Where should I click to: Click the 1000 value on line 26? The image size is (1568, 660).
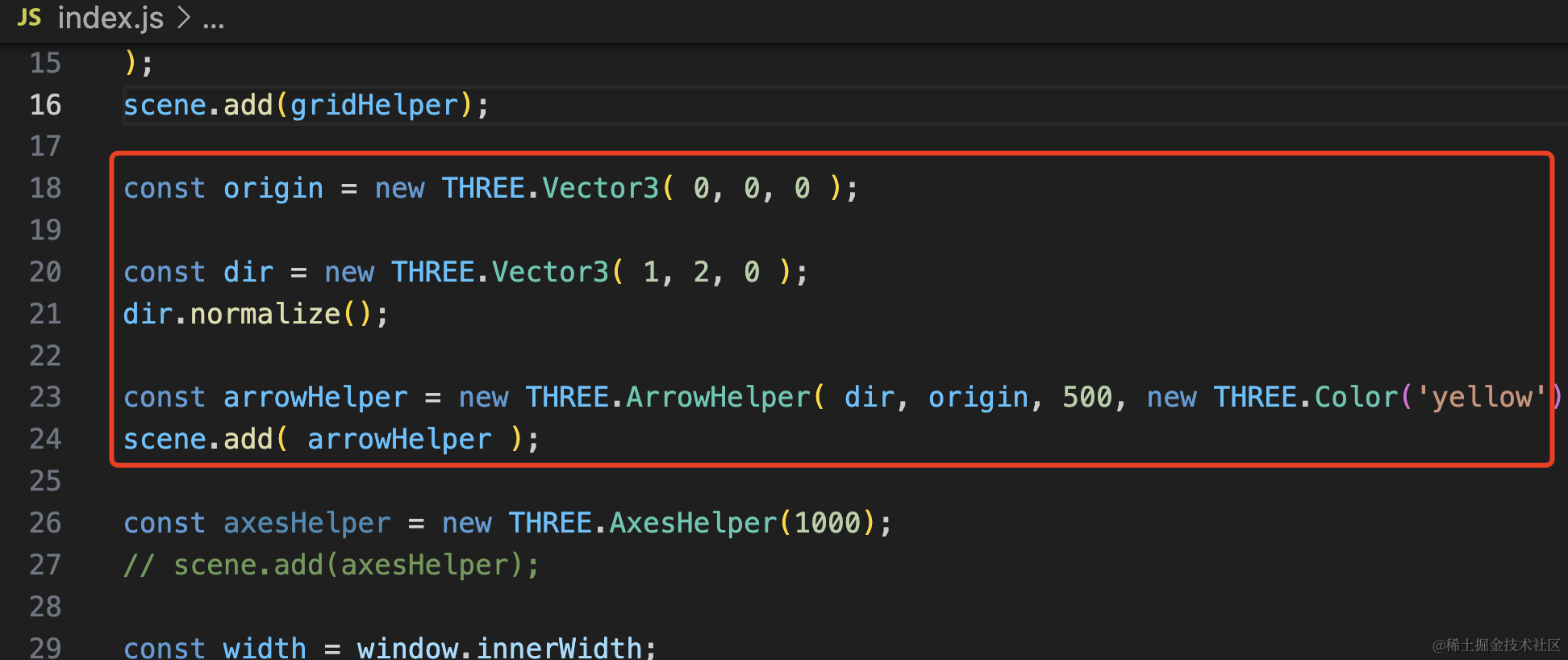point(828,523)
